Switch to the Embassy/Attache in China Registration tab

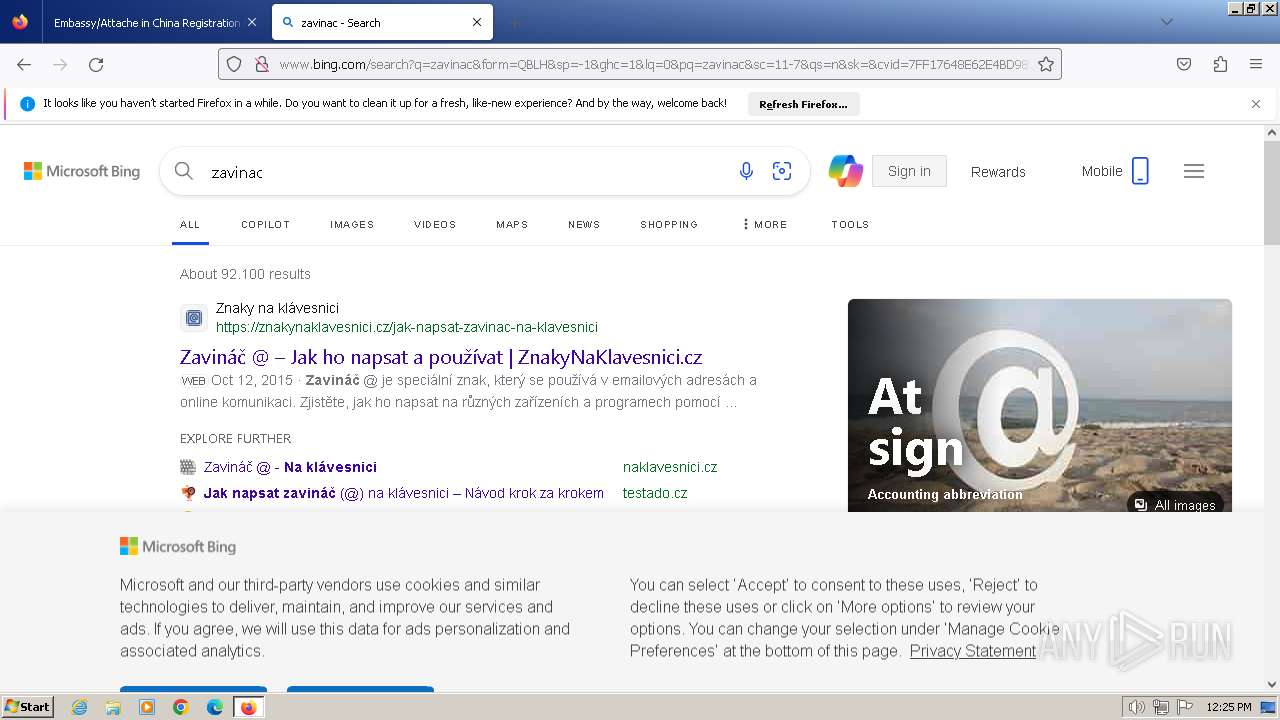pos(146,22)
